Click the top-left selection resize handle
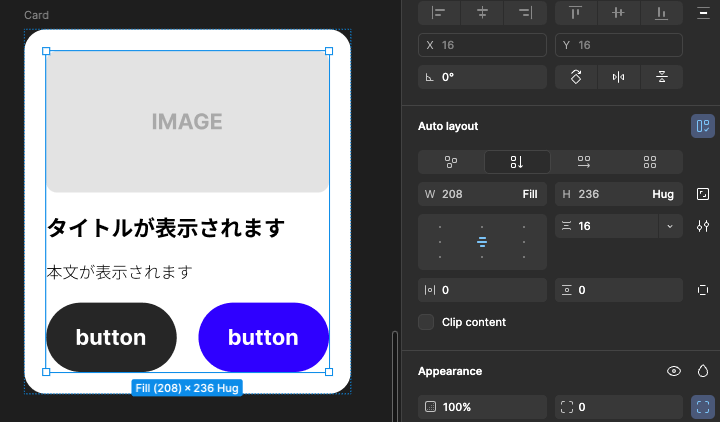720x422 pixels. pos(46,51)
